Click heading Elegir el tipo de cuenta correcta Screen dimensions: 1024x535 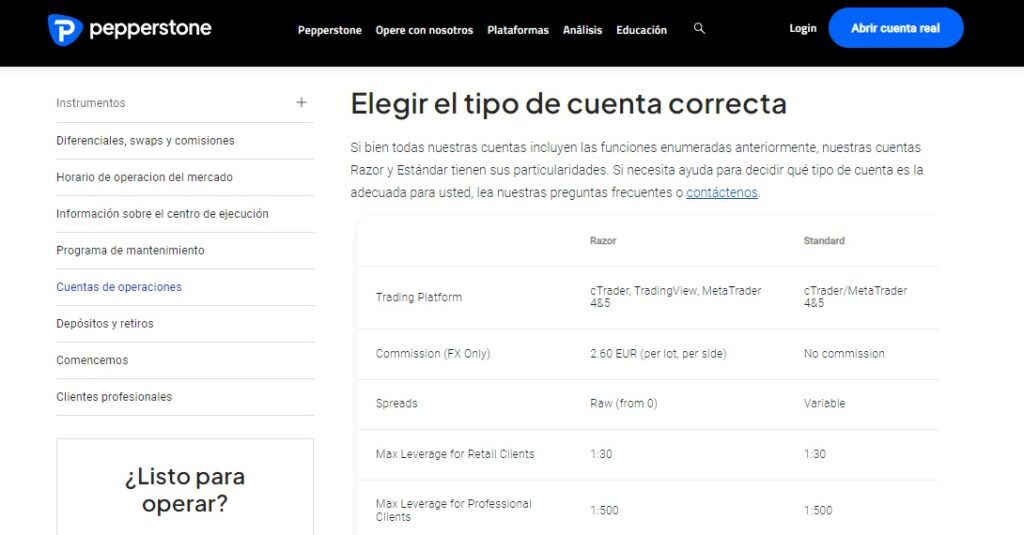click(568, 104)
